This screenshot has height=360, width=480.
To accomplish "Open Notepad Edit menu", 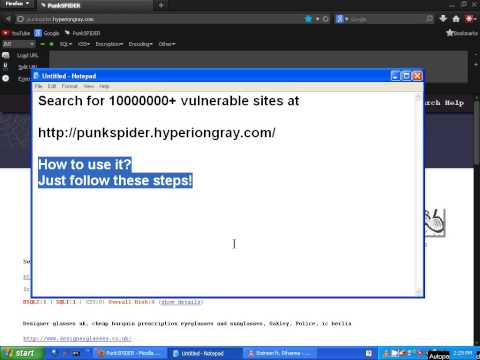I will 52,86.
